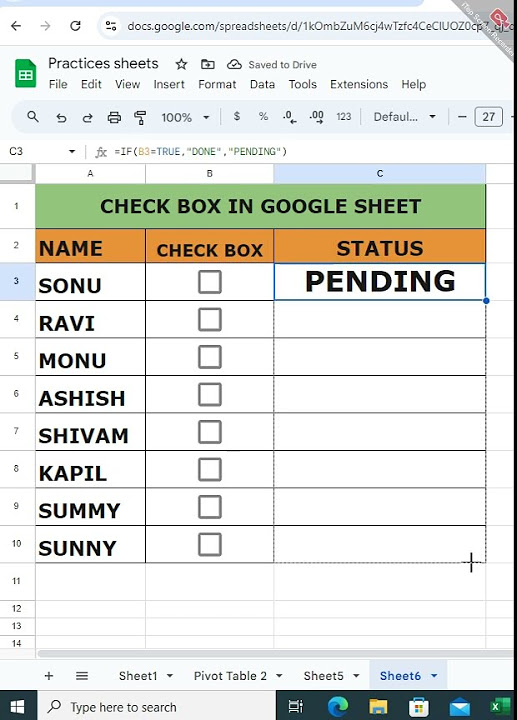Star the Practices sheets document

click(181, 64)
